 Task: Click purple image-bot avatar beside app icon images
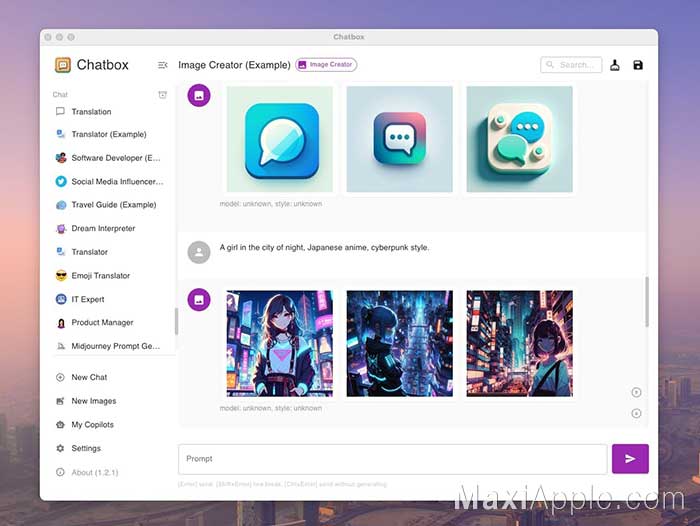[x=199, y=96]
